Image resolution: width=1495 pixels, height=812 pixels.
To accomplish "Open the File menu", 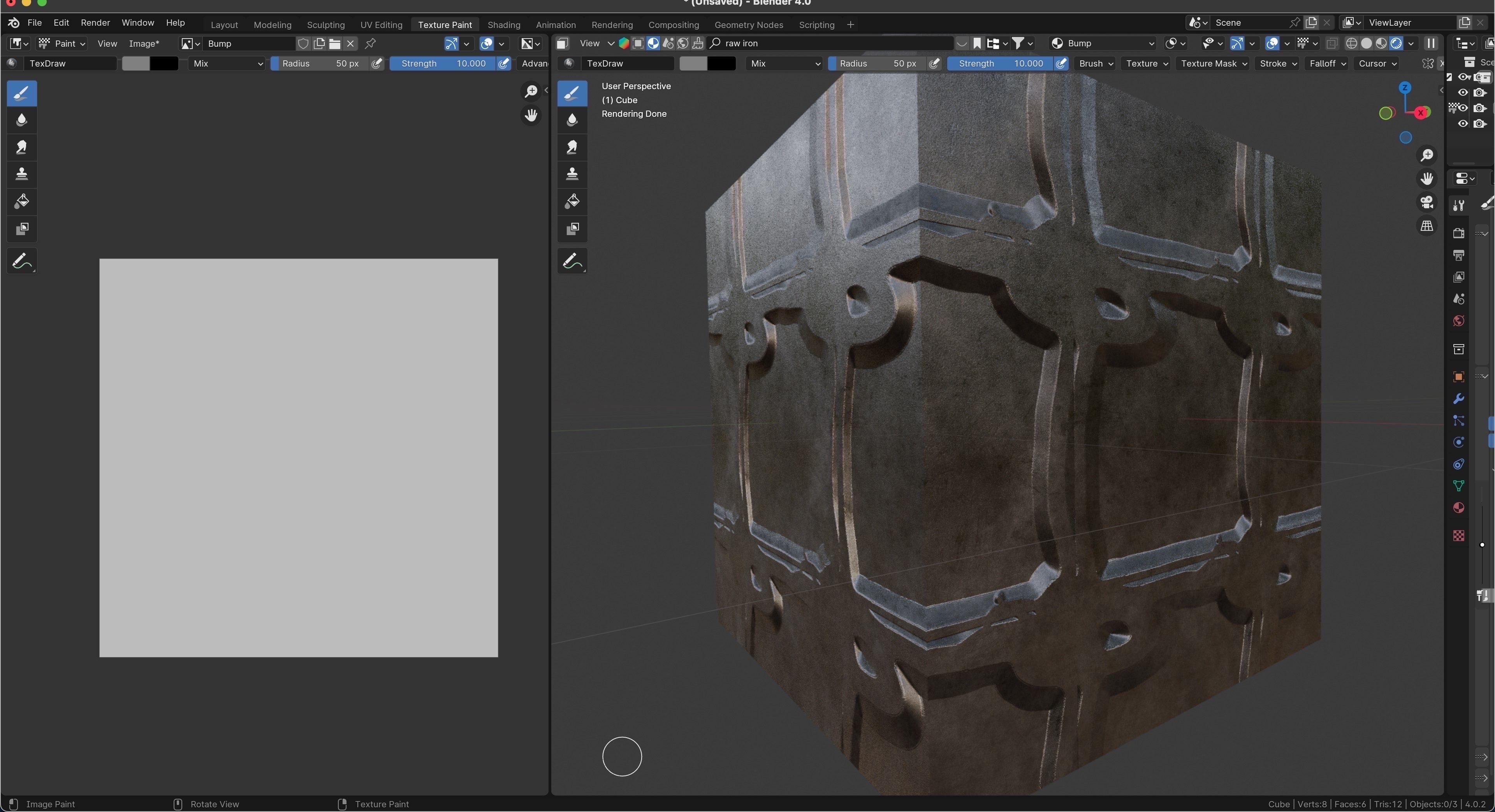I will tap(35, 23).
